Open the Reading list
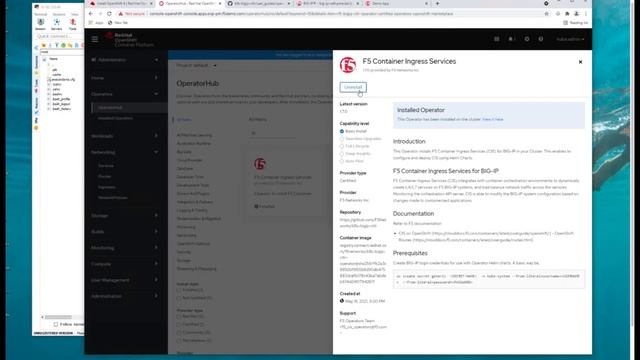The height and width of the screenshot is (360, 640). point(576,23)
